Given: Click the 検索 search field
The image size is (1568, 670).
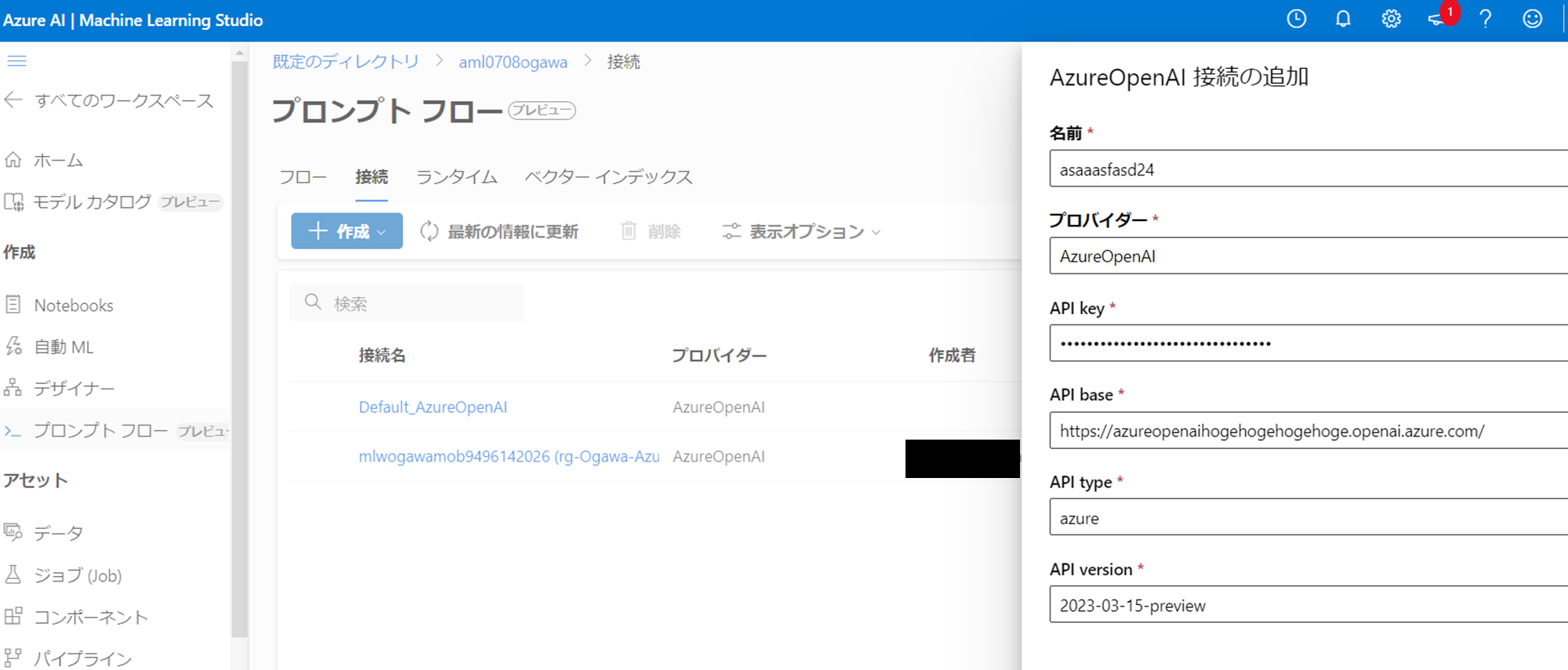Looking at the screenshot, I should coord(407,303).
